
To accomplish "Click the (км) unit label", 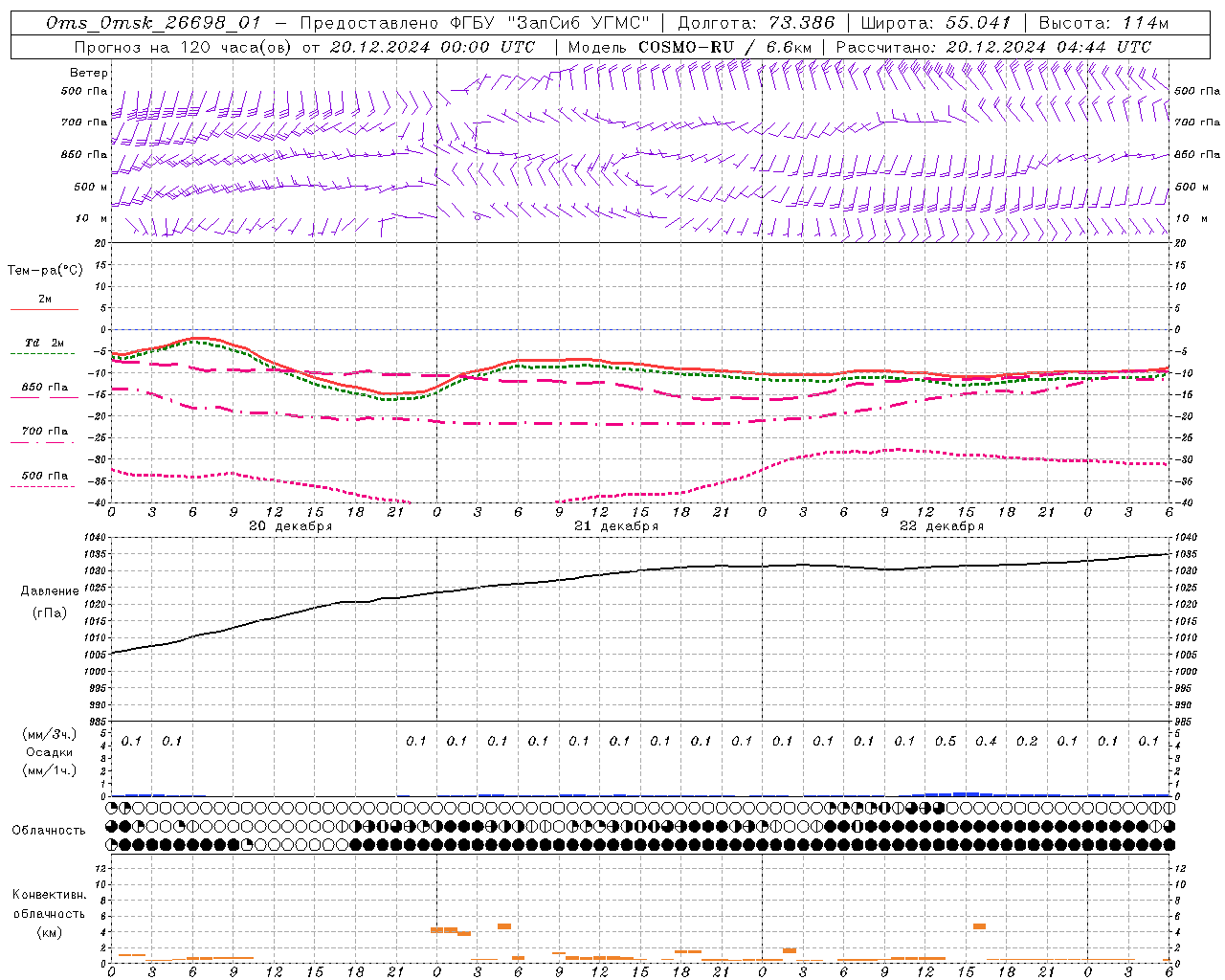I will [49, 932].
